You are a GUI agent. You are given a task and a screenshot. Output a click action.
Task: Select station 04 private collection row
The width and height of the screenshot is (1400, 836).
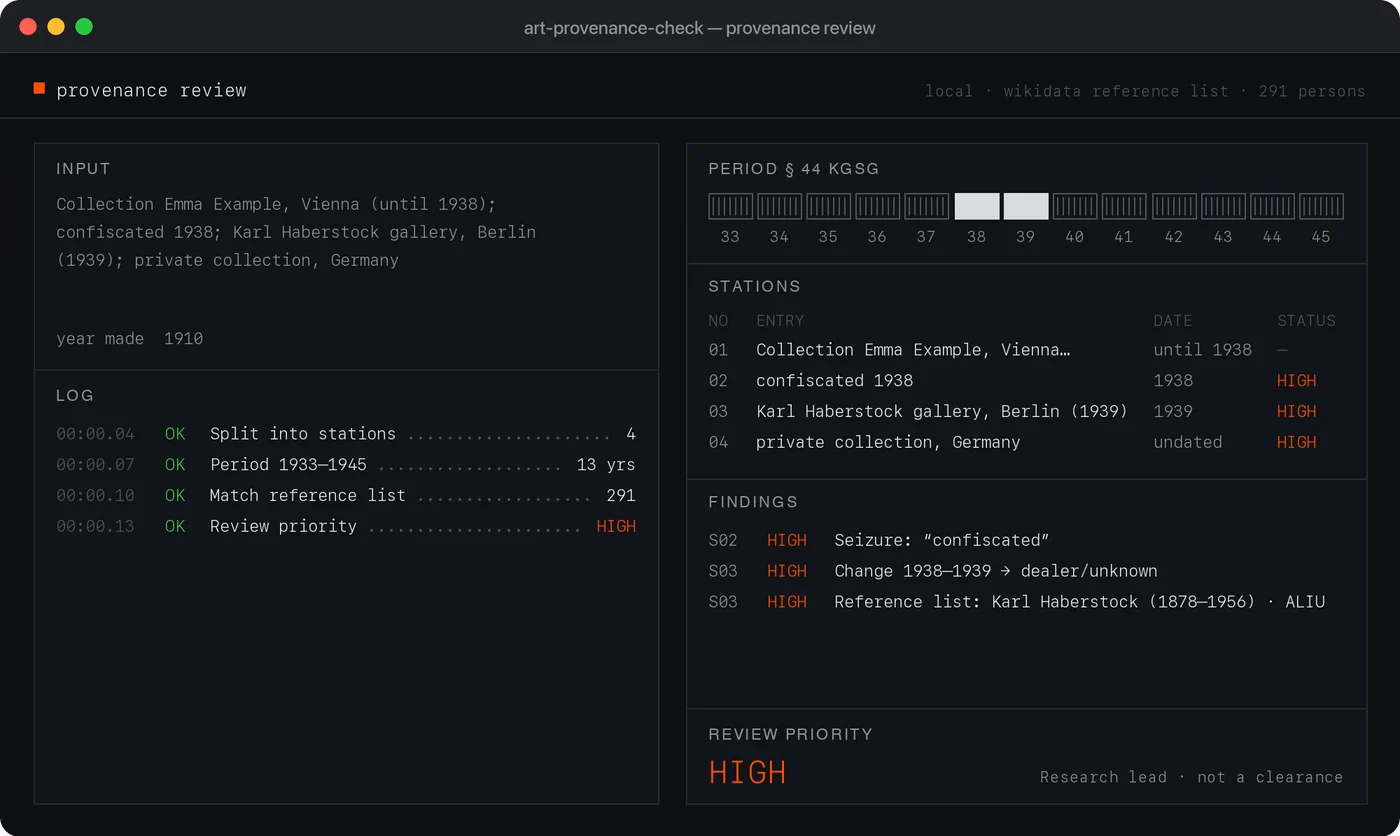coord(1026,442)
